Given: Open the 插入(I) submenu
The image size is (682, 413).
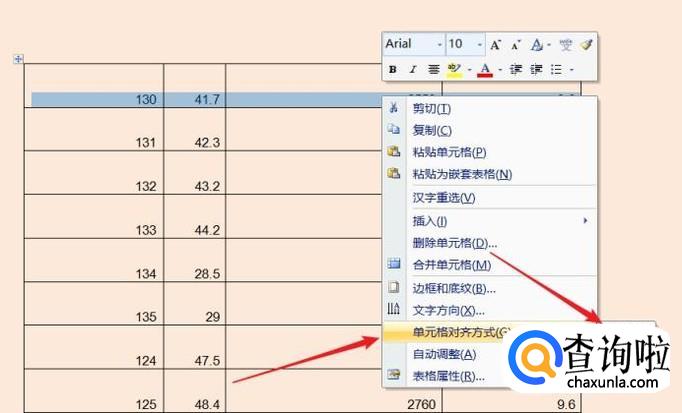Looking at the screenshot, I should [x=490, y=221].
